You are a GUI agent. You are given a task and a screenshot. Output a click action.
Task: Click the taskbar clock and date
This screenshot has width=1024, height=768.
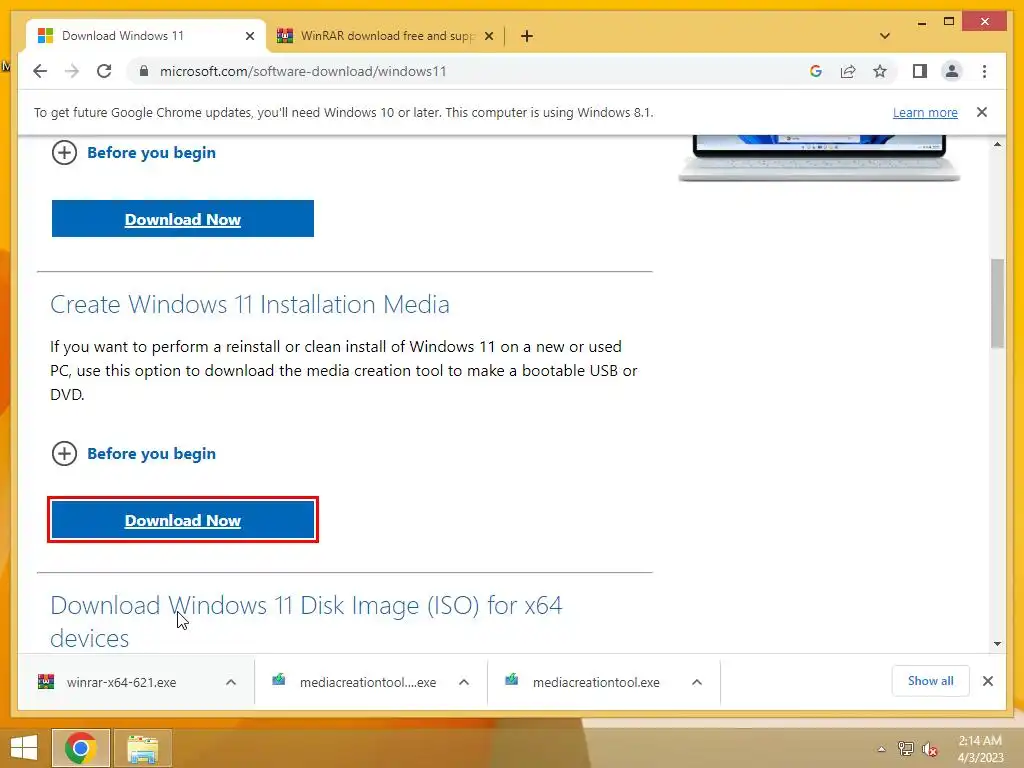[980, 749]
